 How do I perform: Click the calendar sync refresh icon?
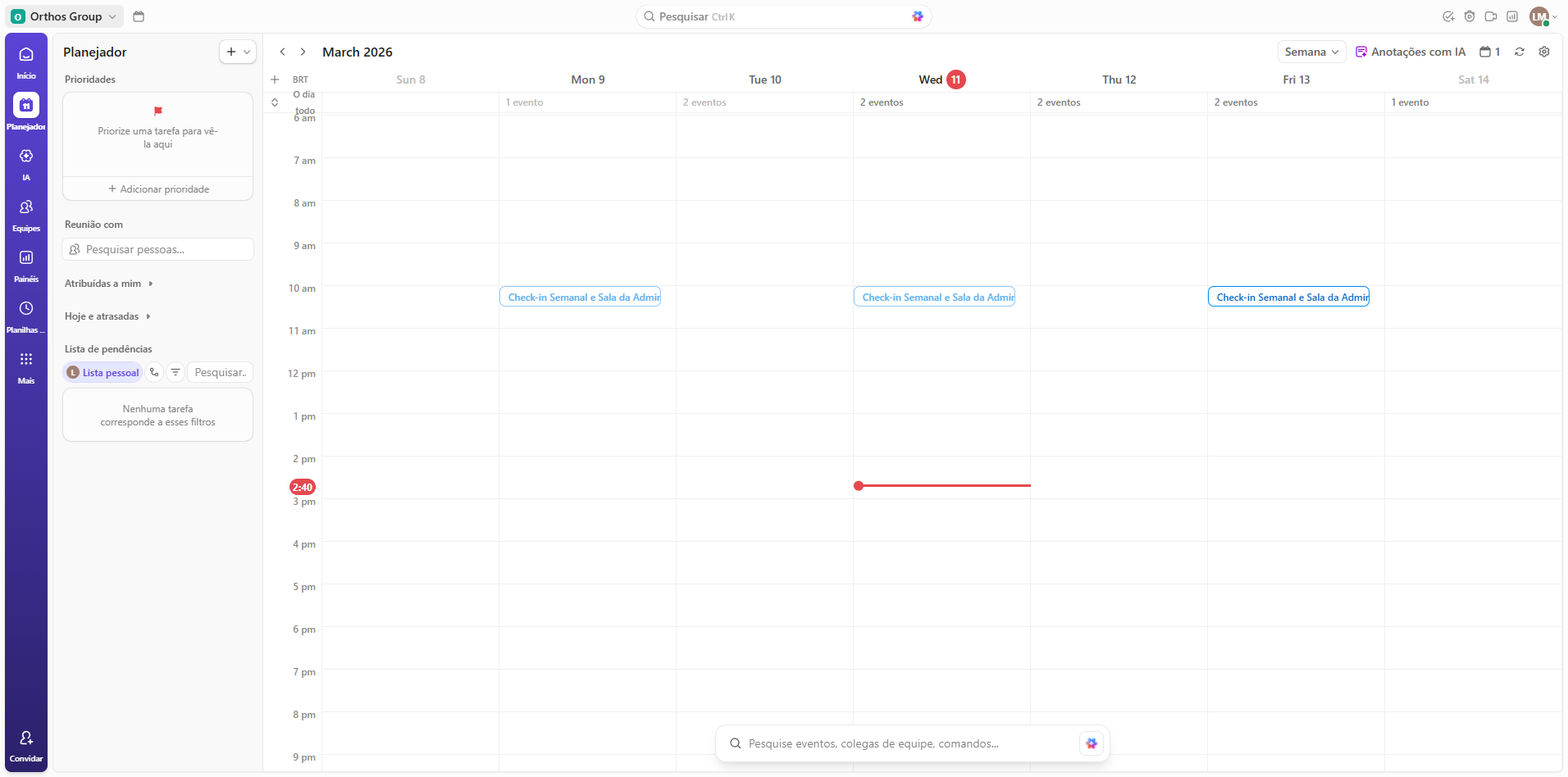click(1520, 52)
